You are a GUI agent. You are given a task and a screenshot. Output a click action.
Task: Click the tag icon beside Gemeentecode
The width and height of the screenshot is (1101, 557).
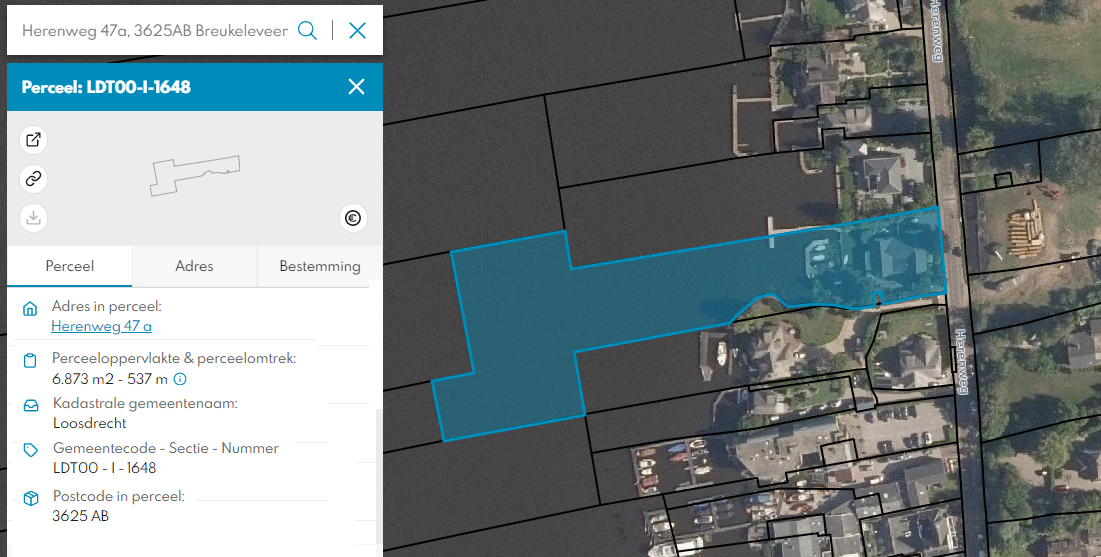[30, 450]
